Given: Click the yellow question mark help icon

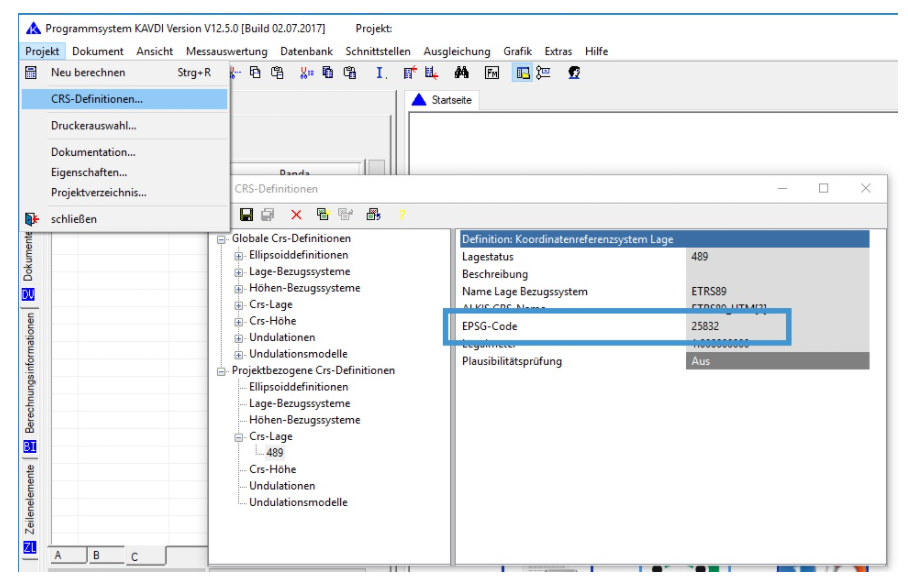Looking at the screenshot, I should (402, 215).
